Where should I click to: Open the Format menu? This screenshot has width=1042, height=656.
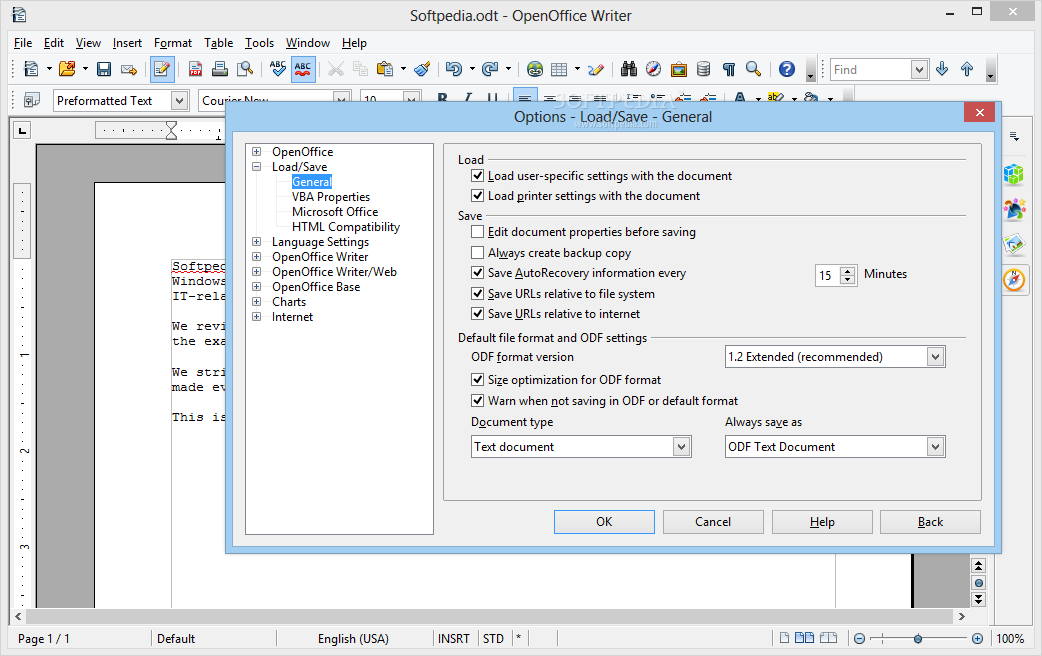pos(173,43)
